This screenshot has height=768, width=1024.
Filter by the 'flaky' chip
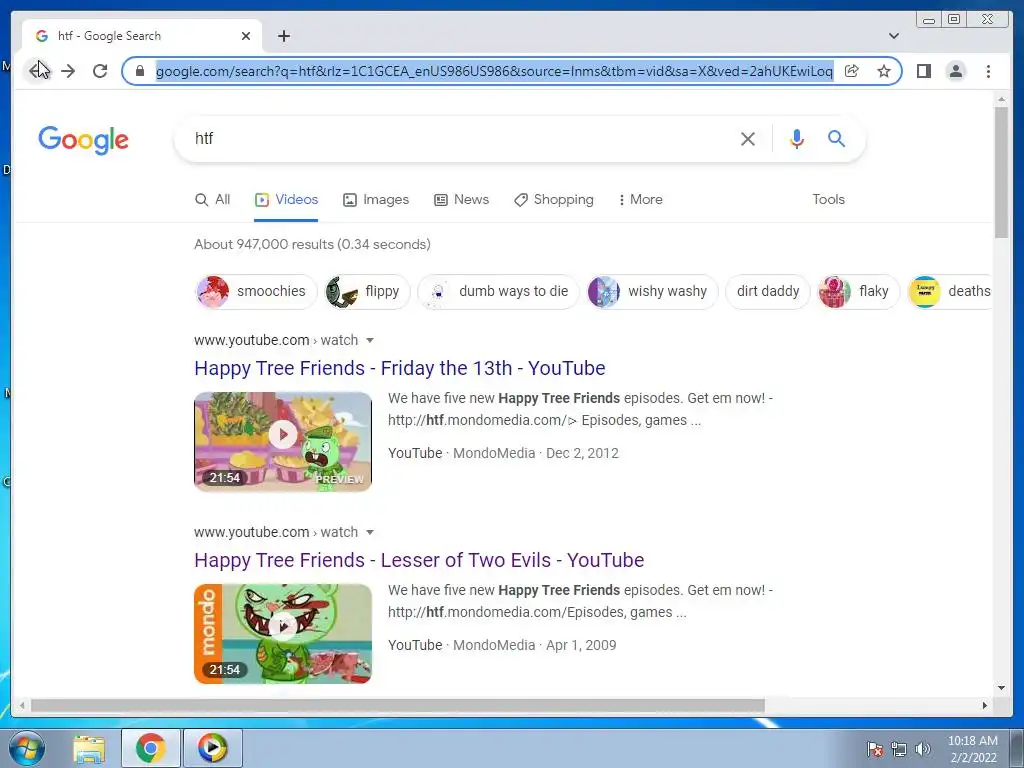858,291
